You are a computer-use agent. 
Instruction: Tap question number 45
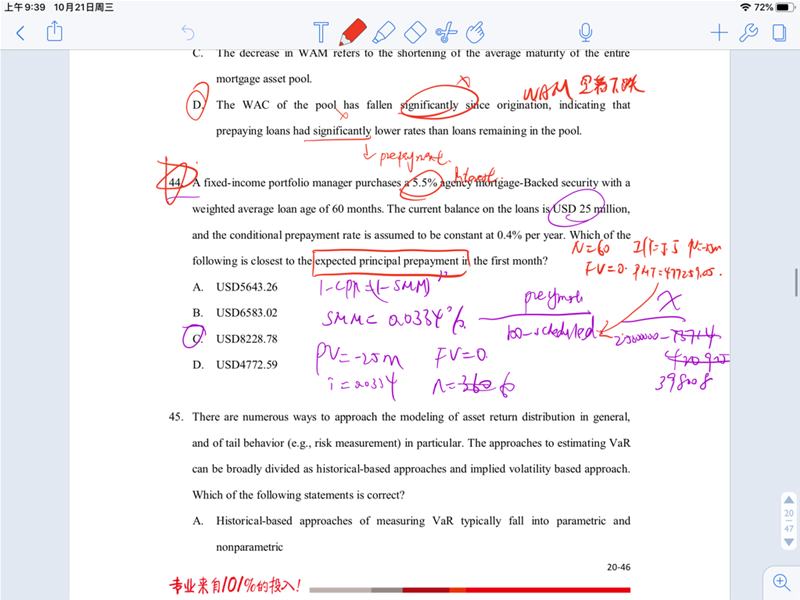pos(176,417)
